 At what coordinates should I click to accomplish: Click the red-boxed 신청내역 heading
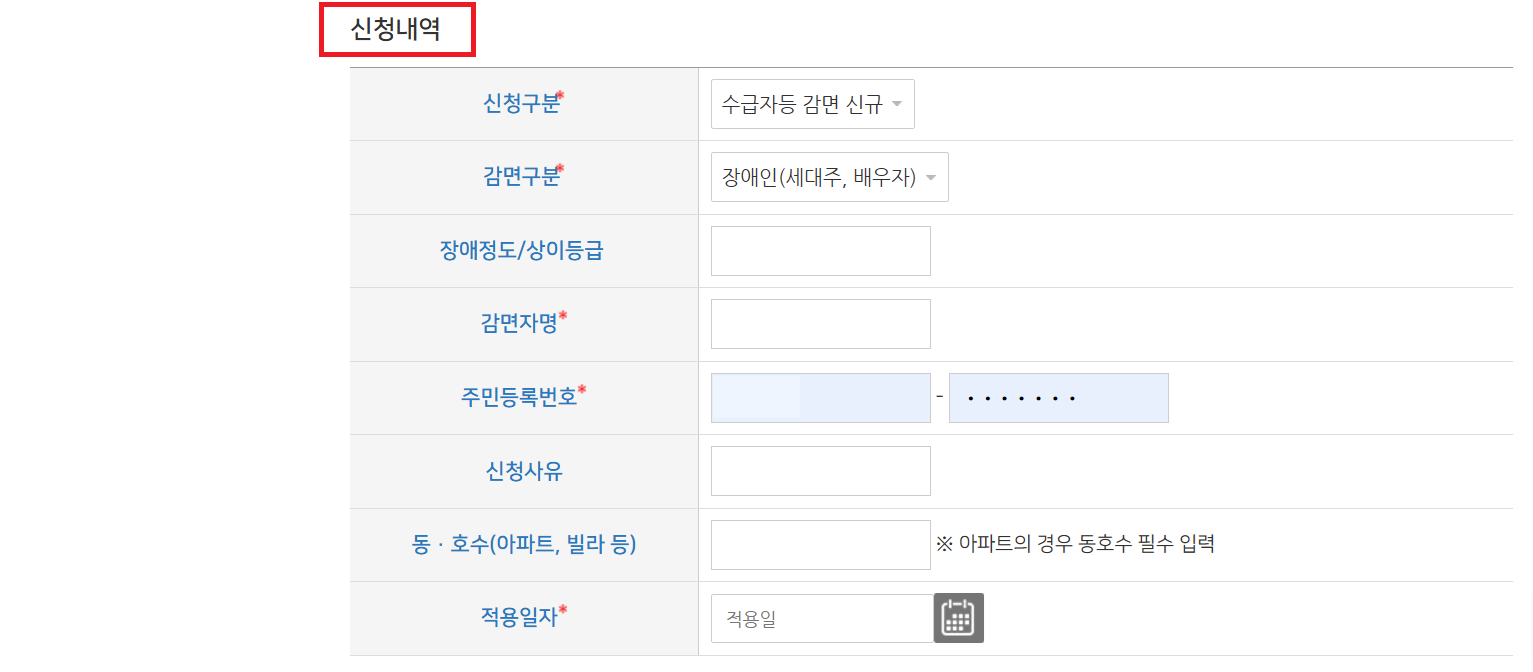pos(397,29)
